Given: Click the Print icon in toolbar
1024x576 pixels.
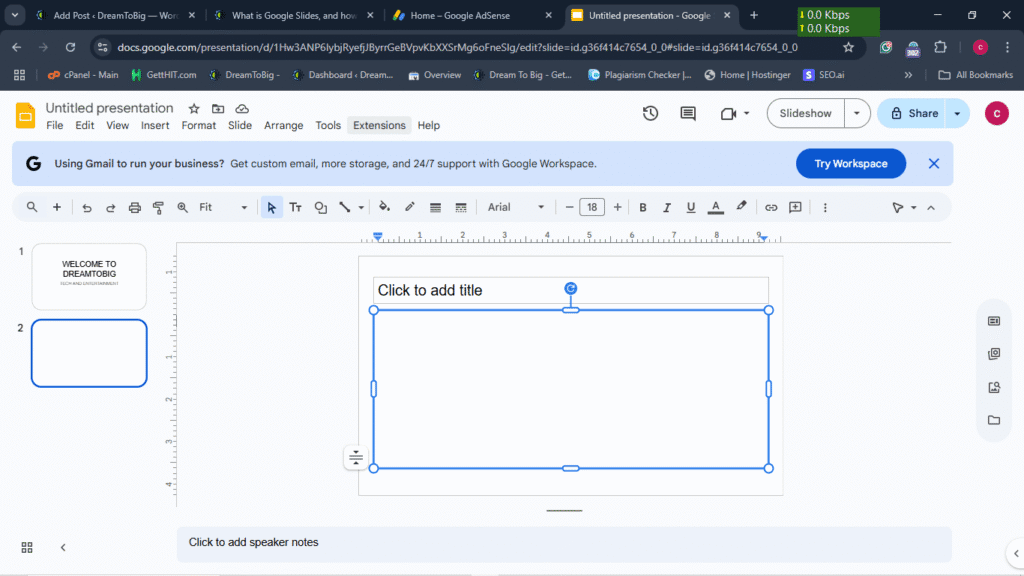Looking at the screenshot, I should click(134, 208).
